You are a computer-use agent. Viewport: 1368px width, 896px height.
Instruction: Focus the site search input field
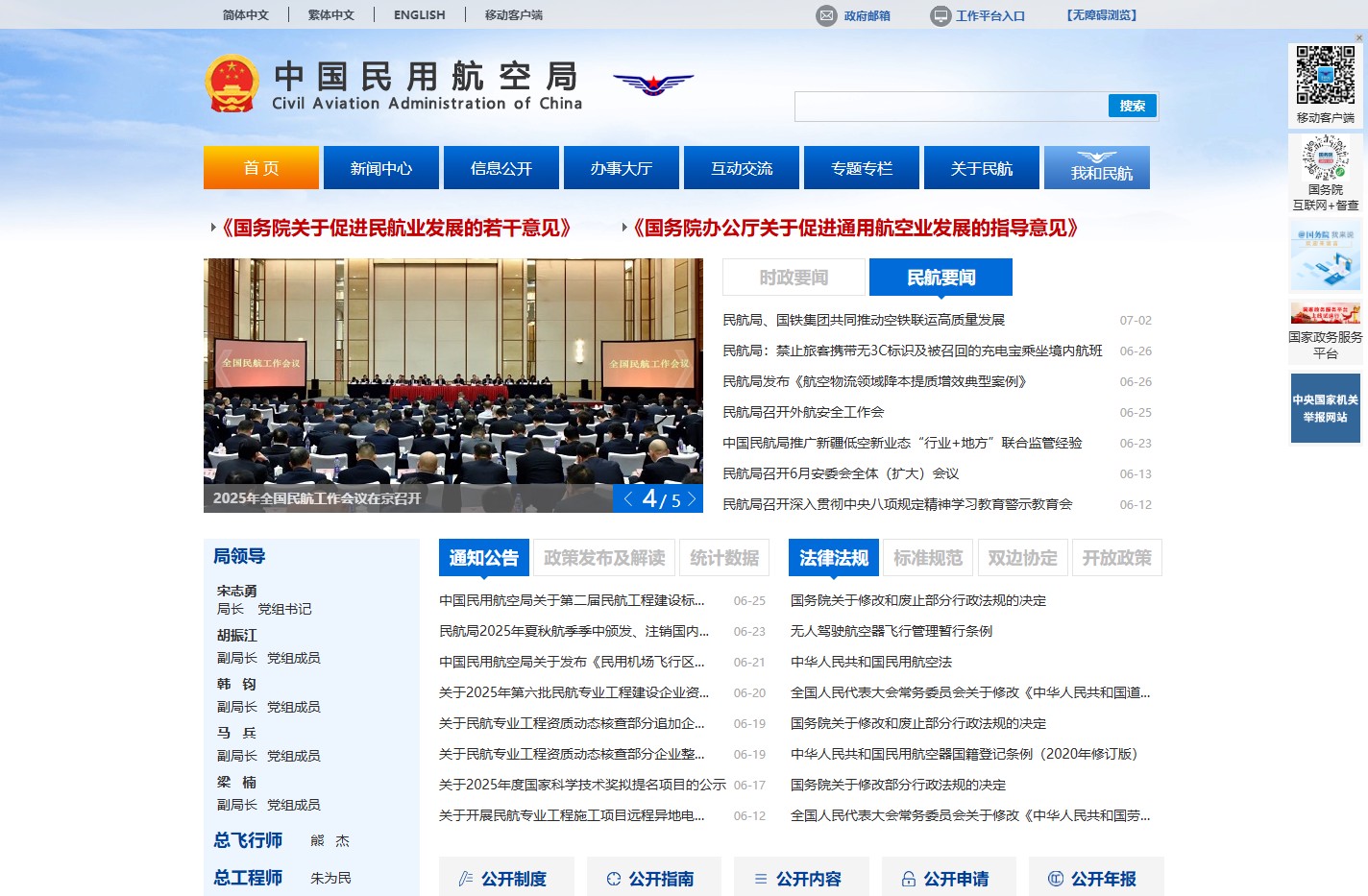951,106
